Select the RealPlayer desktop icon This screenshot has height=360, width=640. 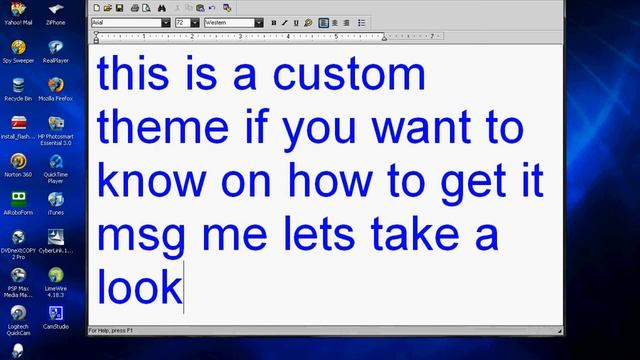pos(56,52)
